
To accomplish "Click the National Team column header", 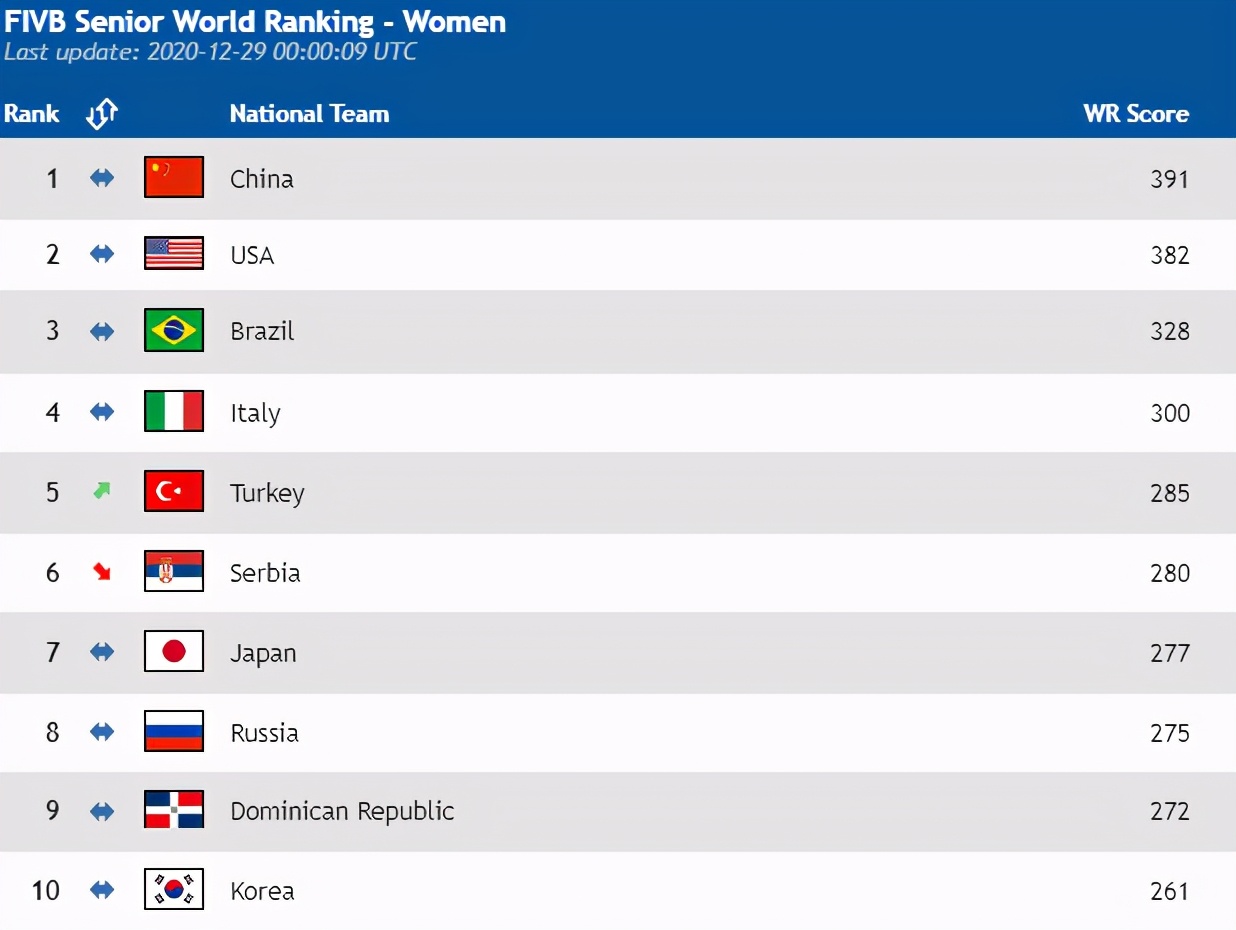I will pyautogui.click(x=309, y=114).
